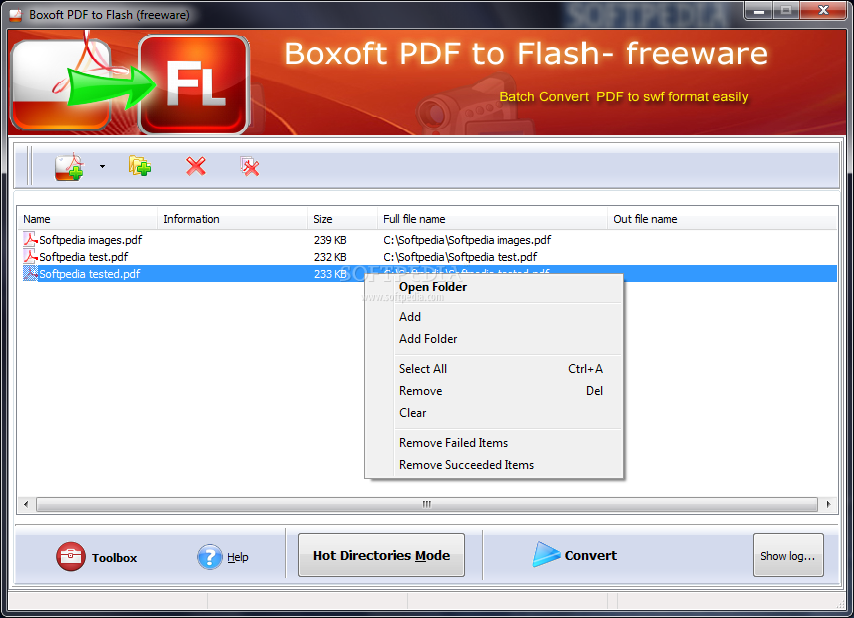Click the Add Folder toolbar icon

(140, 166)
